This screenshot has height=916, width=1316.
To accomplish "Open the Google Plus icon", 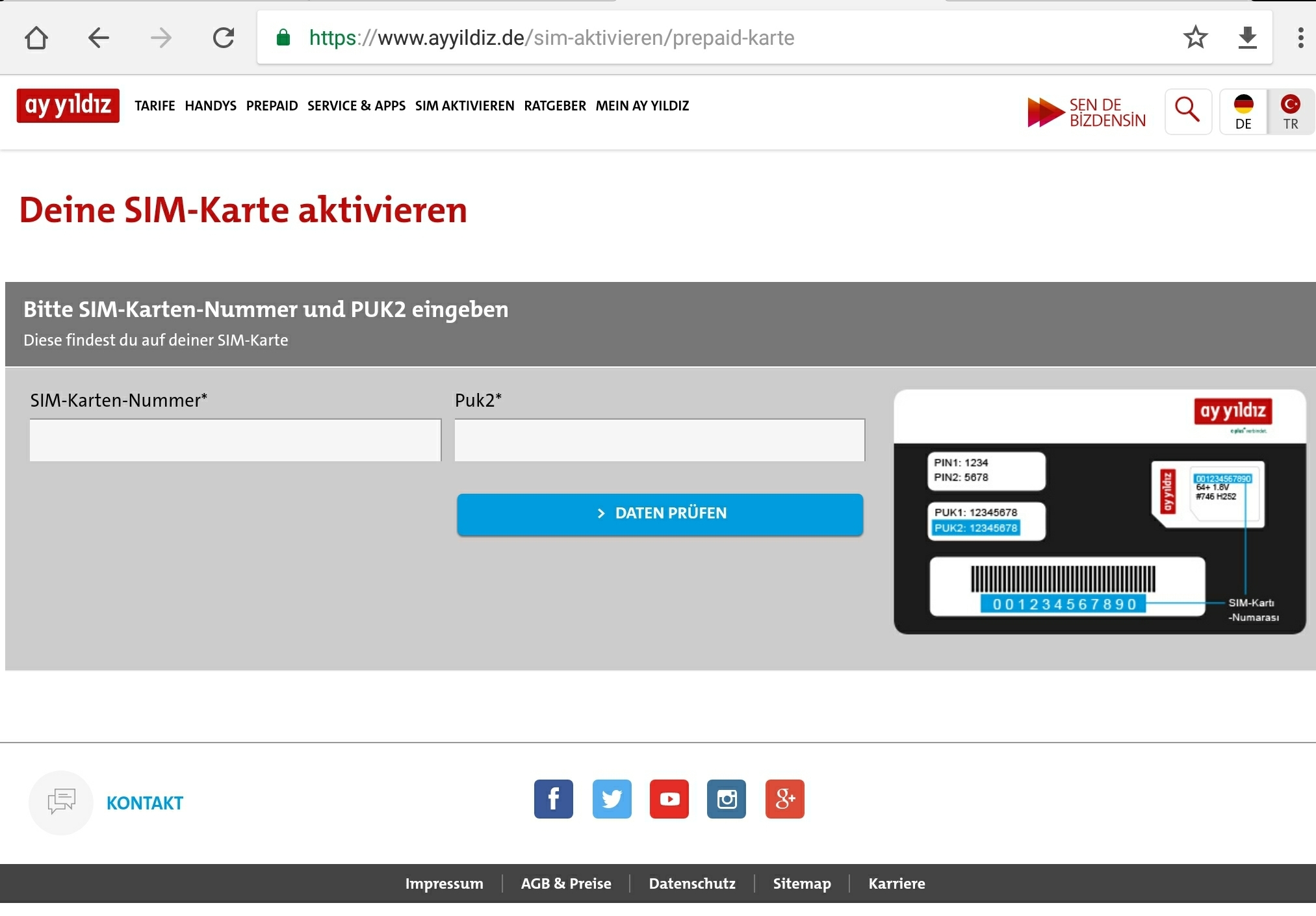I will pos(784,798).
